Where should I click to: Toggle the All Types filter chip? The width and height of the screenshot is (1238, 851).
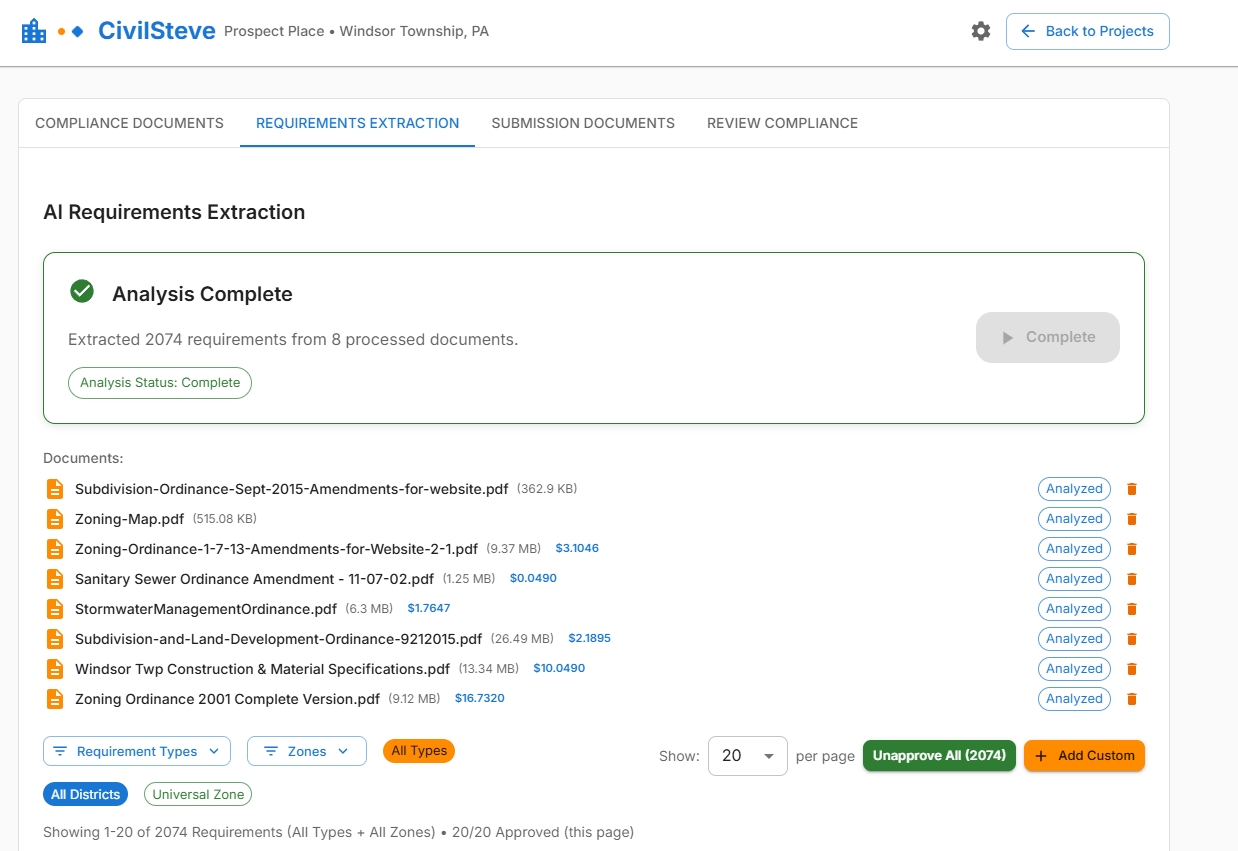coord(418,751)
